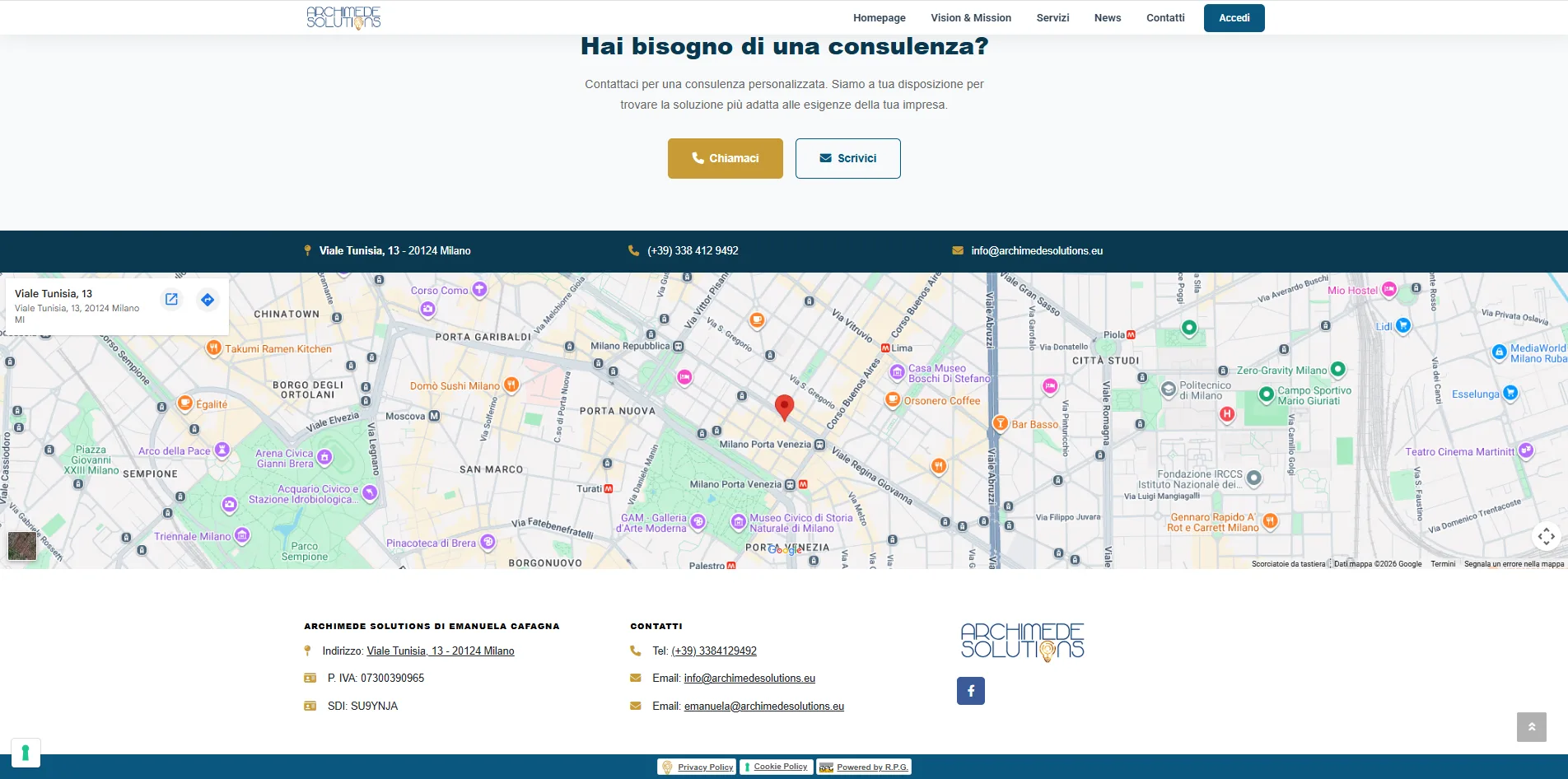Open the Servizi menu
1568x779 pixels.
point(1052,17)
